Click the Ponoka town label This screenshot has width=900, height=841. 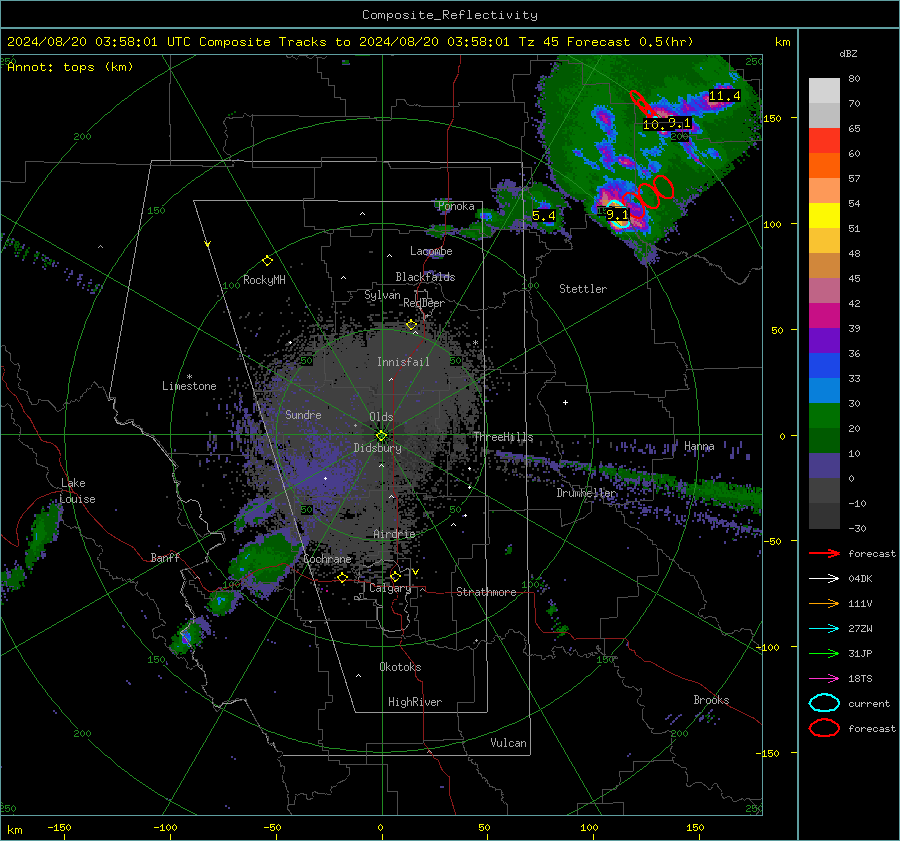pos(456,206)
